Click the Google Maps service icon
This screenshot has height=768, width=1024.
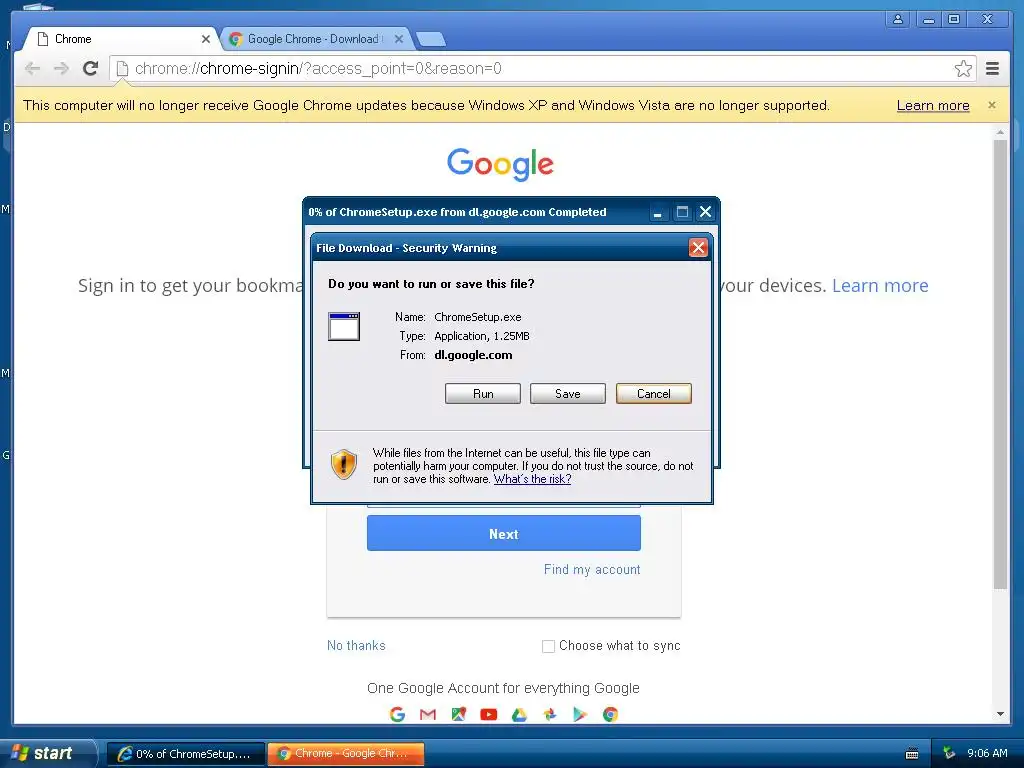click(458, 714)
